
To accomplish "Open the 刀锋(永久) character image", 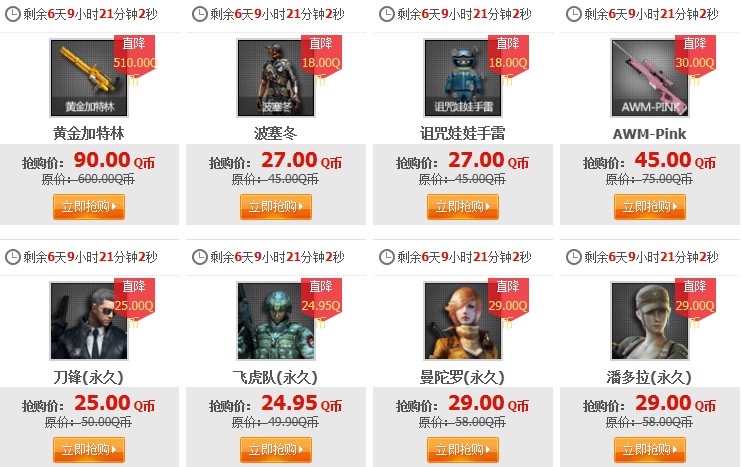I will point(89,321).
